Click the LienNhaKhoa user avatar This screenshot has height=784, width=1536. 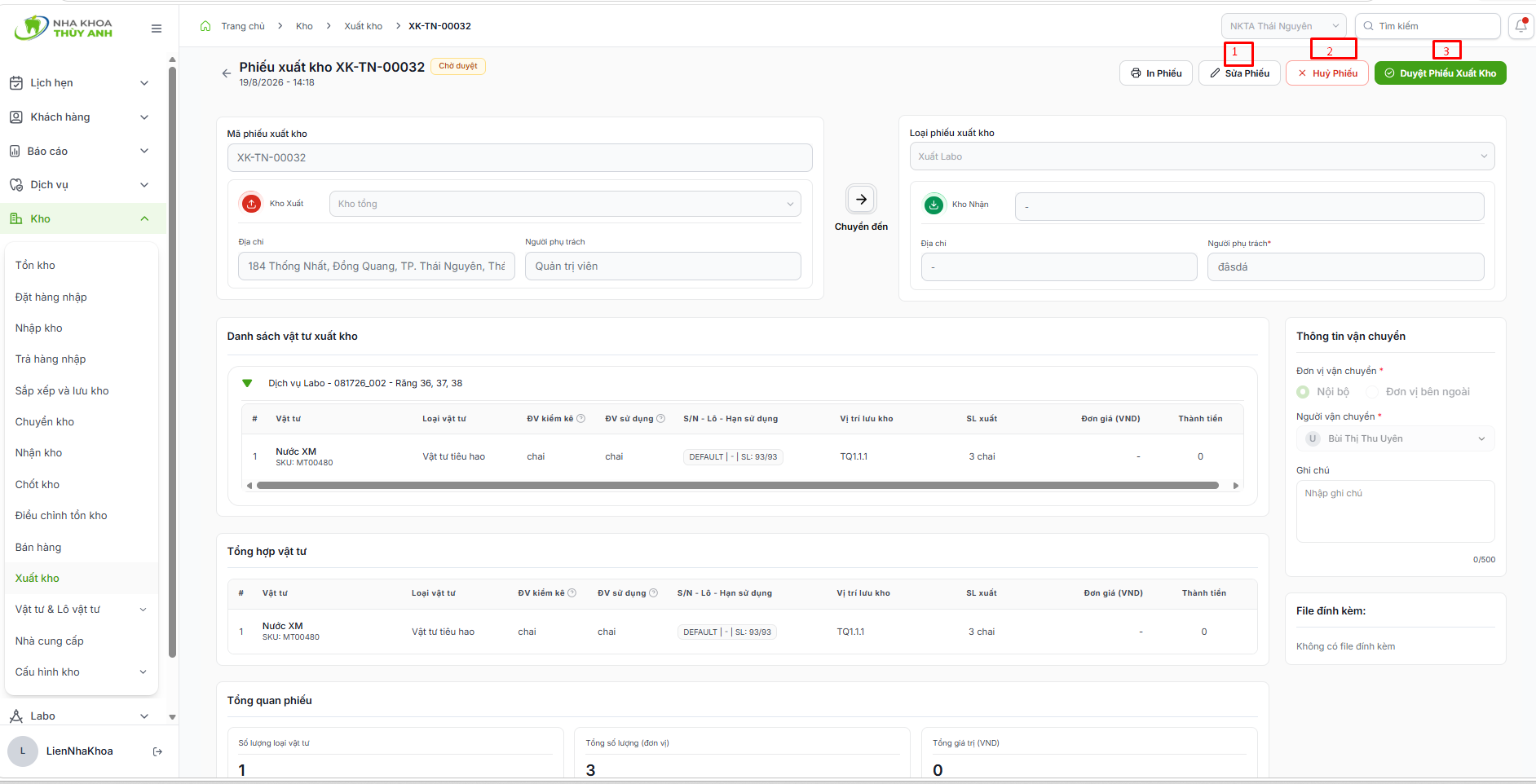point(23,751)
